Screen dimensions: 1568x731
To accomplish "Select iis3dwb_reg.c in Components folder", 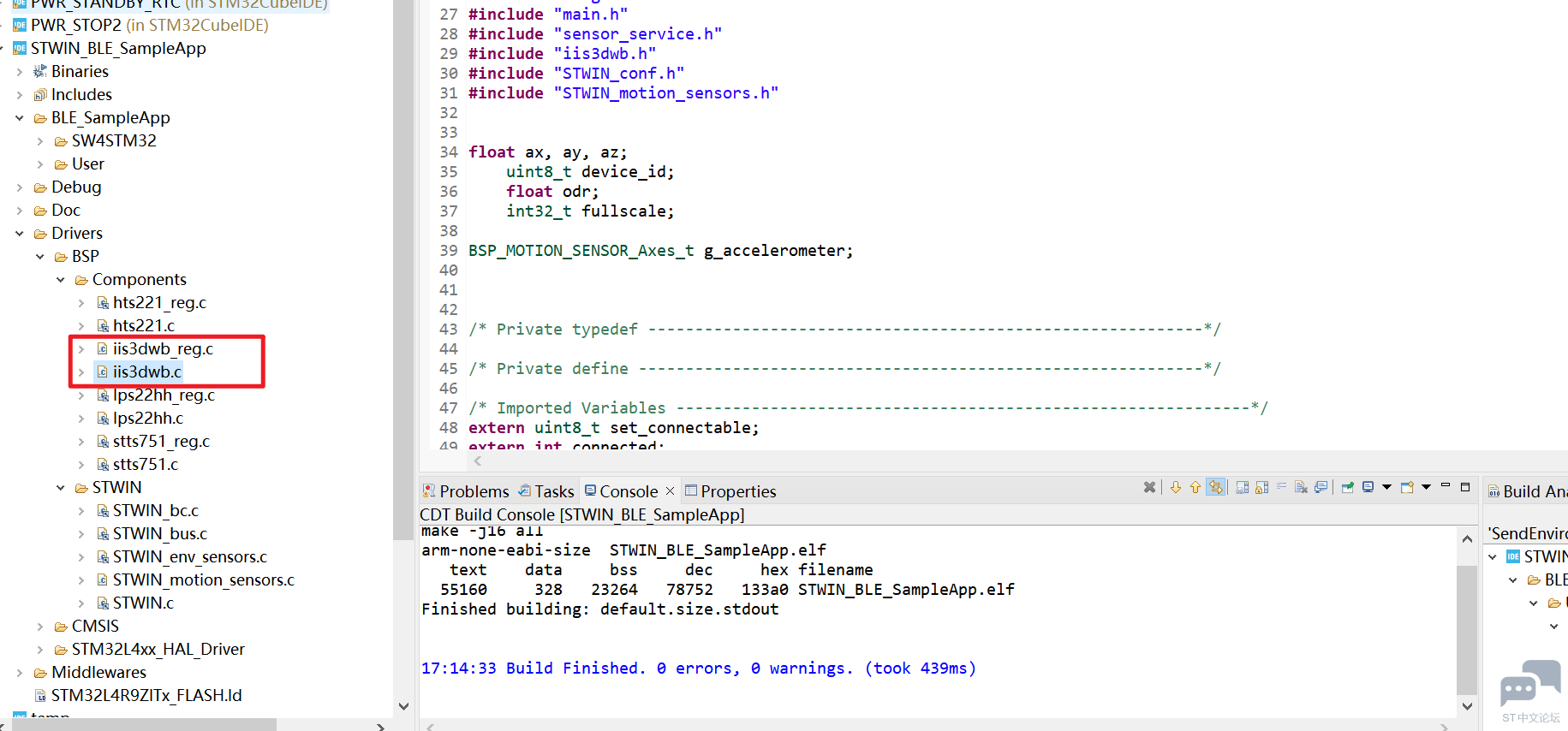I will (x=162, y=349).
